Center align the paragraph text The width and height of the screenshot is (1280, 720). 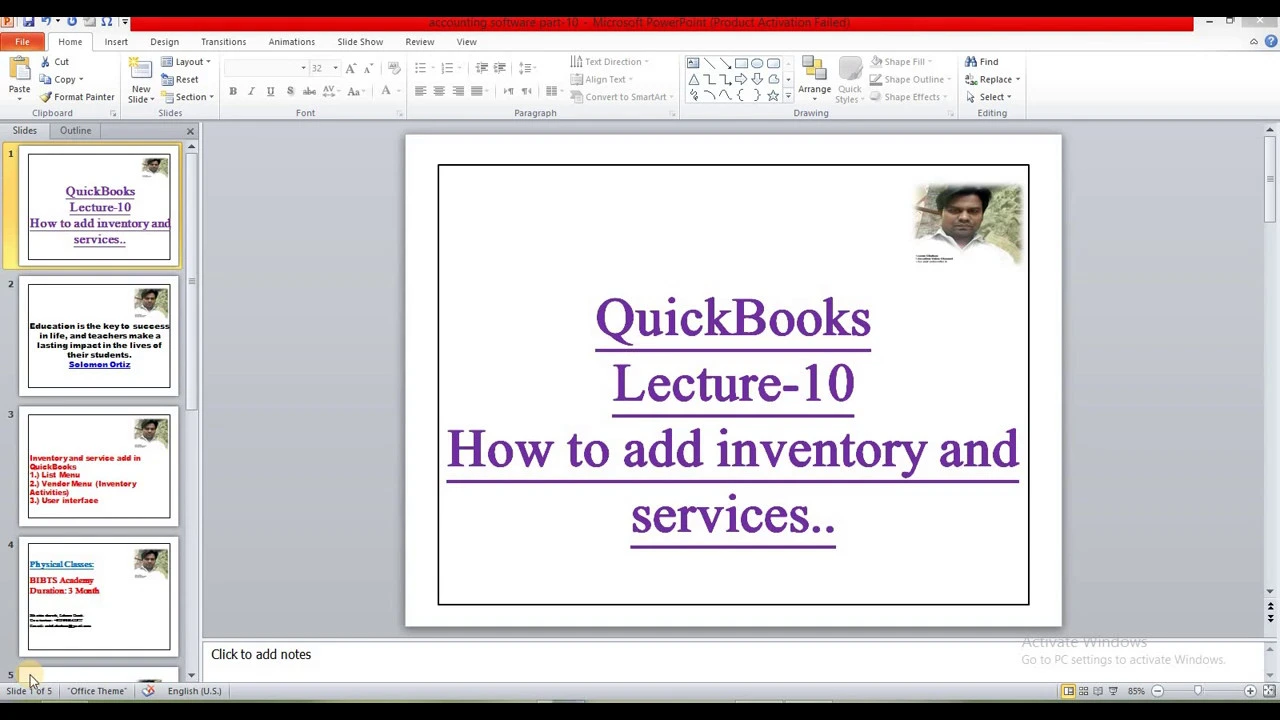coord(439,91)
